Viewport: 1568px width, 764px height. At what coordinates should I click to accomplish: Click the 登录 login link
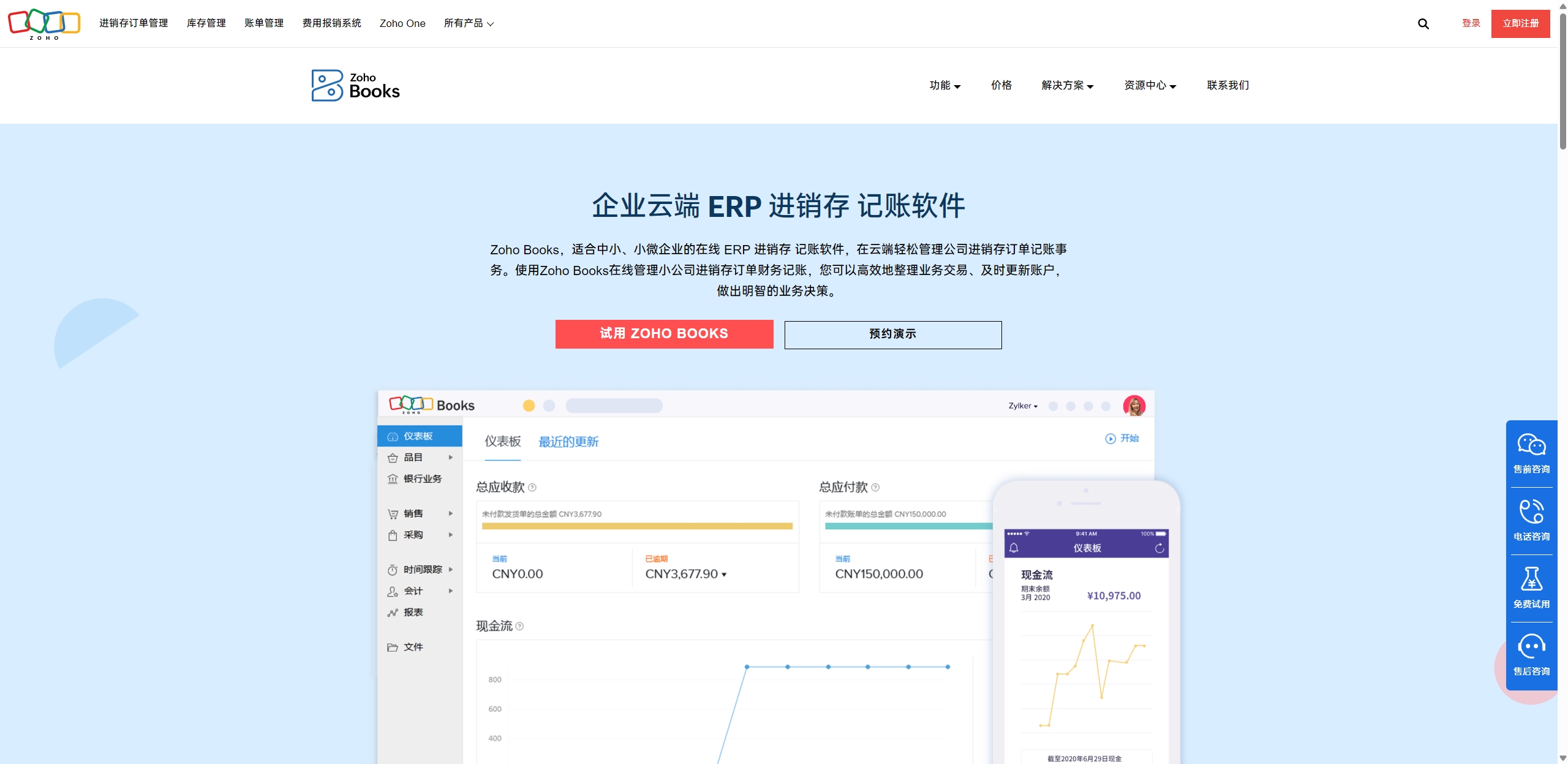[1471, 23]
